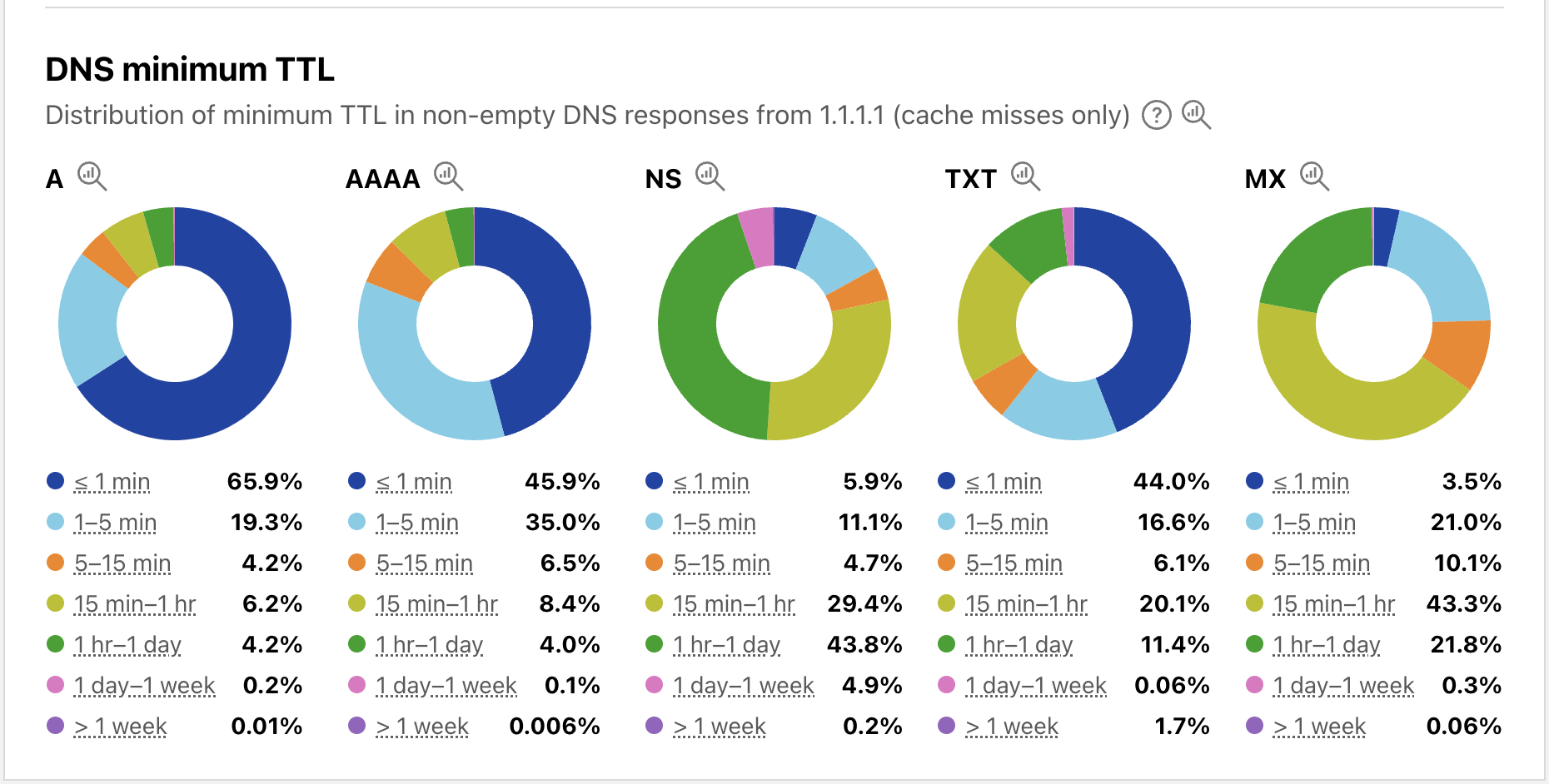
Task: Click the magnifier icon next to NS
Action: tap(710, 176)
